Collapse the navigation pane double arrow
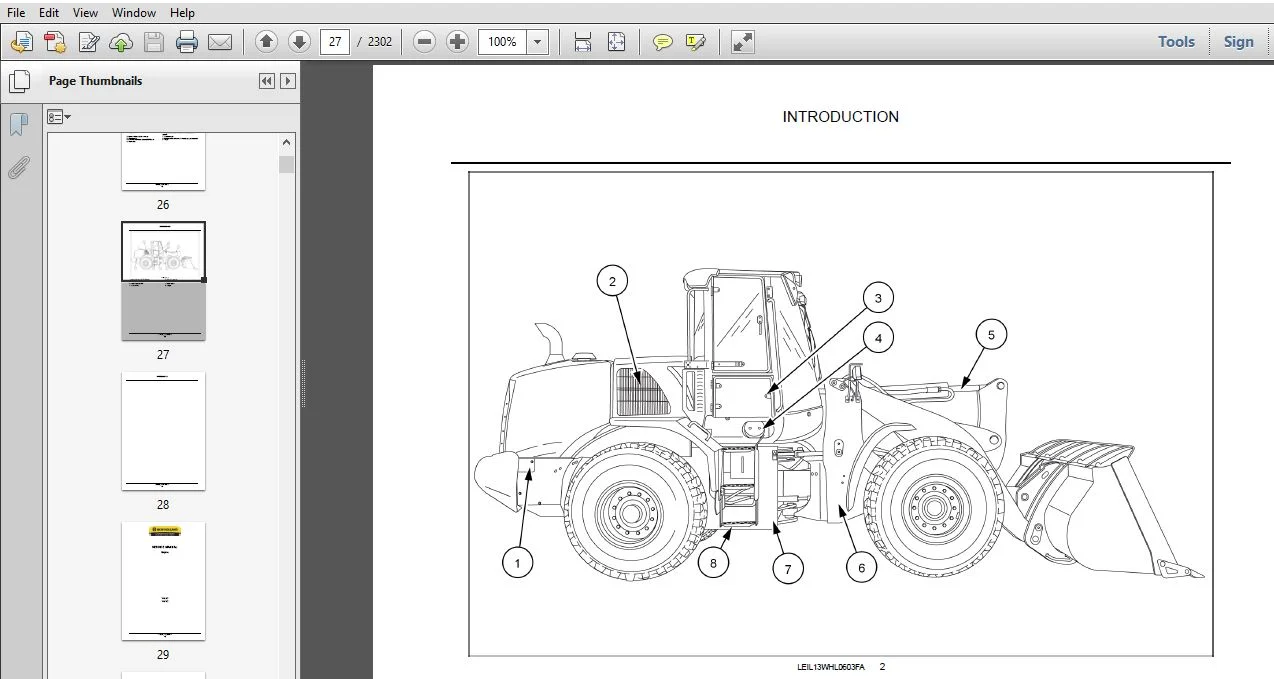Viewport: 1274px width, 679px height. 267,82
